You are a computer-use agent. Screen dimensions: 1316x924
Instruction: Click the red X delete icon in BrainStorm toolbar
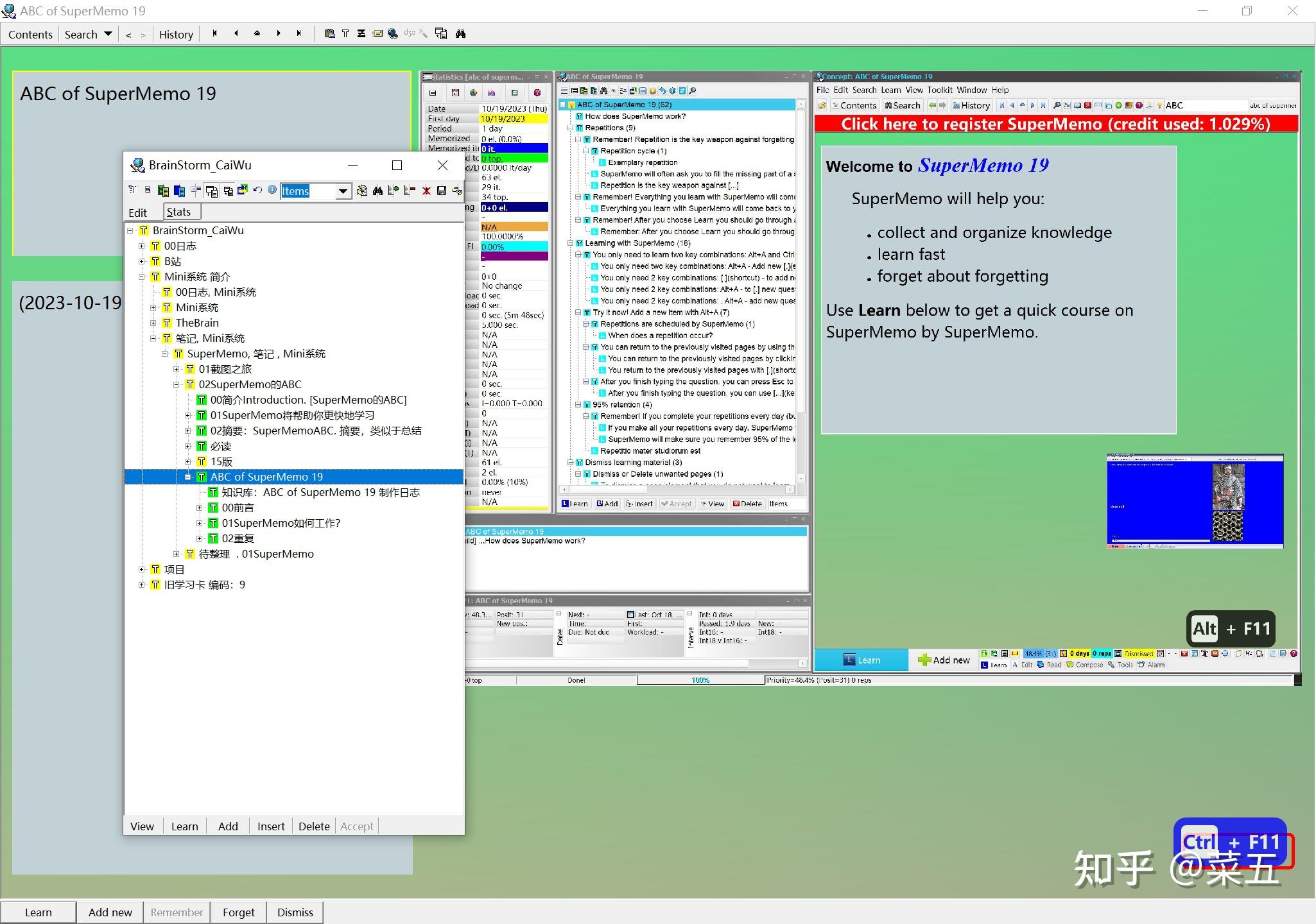[x=426, y=191]
